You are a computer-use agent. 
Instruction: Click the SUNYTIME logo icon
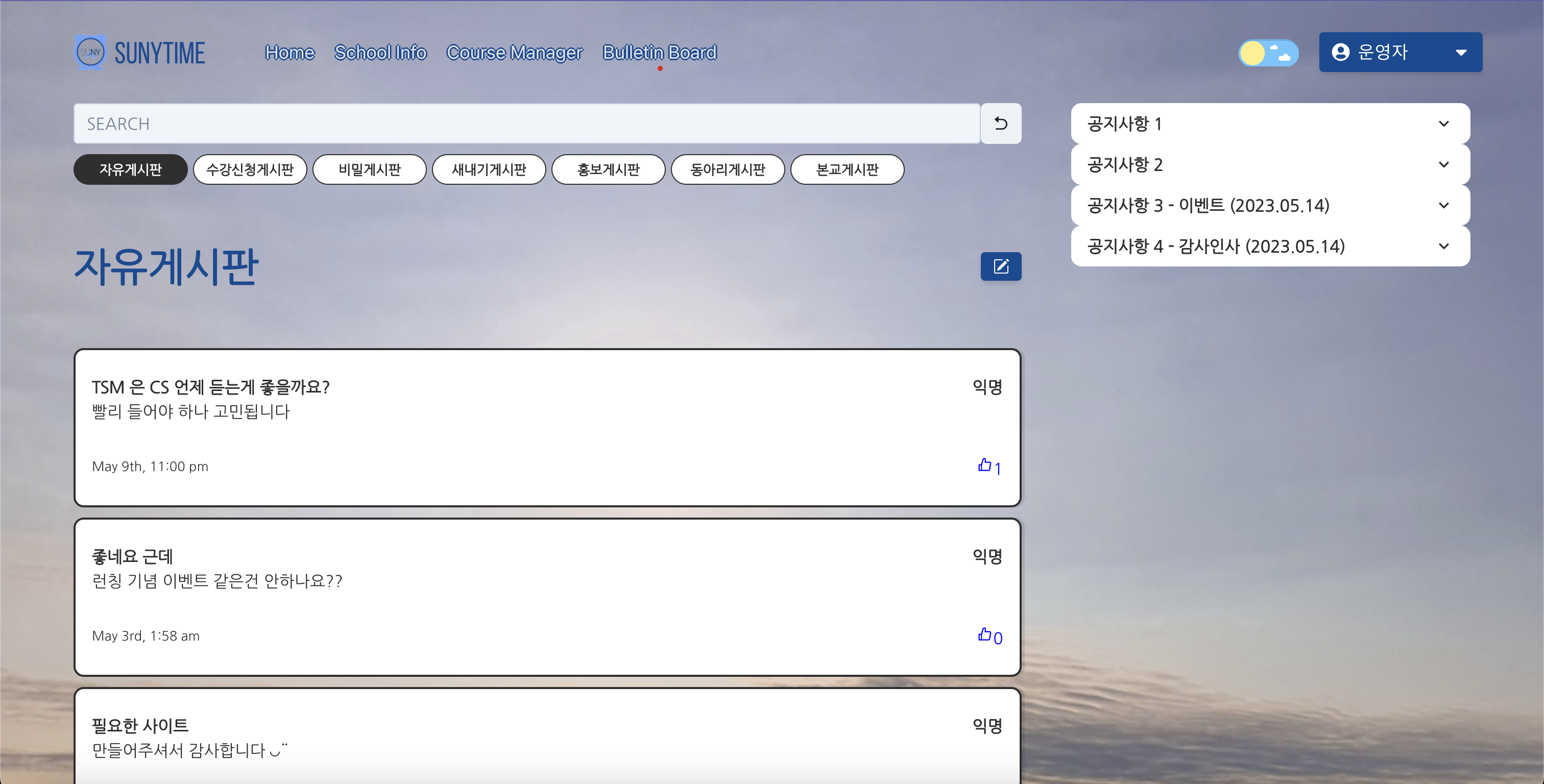pos(90,52)
